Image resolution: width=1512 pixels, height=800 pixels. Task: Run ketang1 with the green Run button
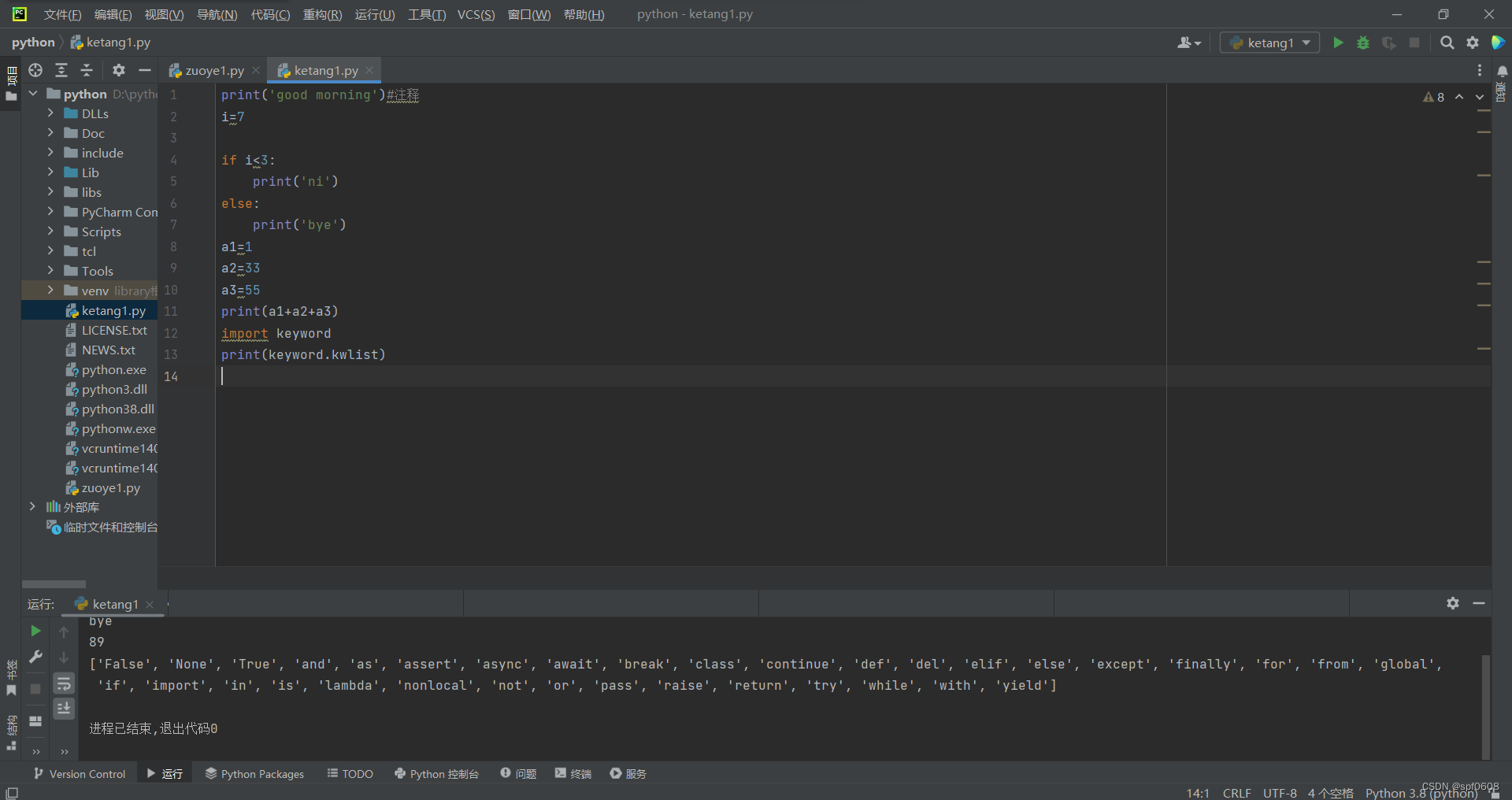[x=1338, y=43]
